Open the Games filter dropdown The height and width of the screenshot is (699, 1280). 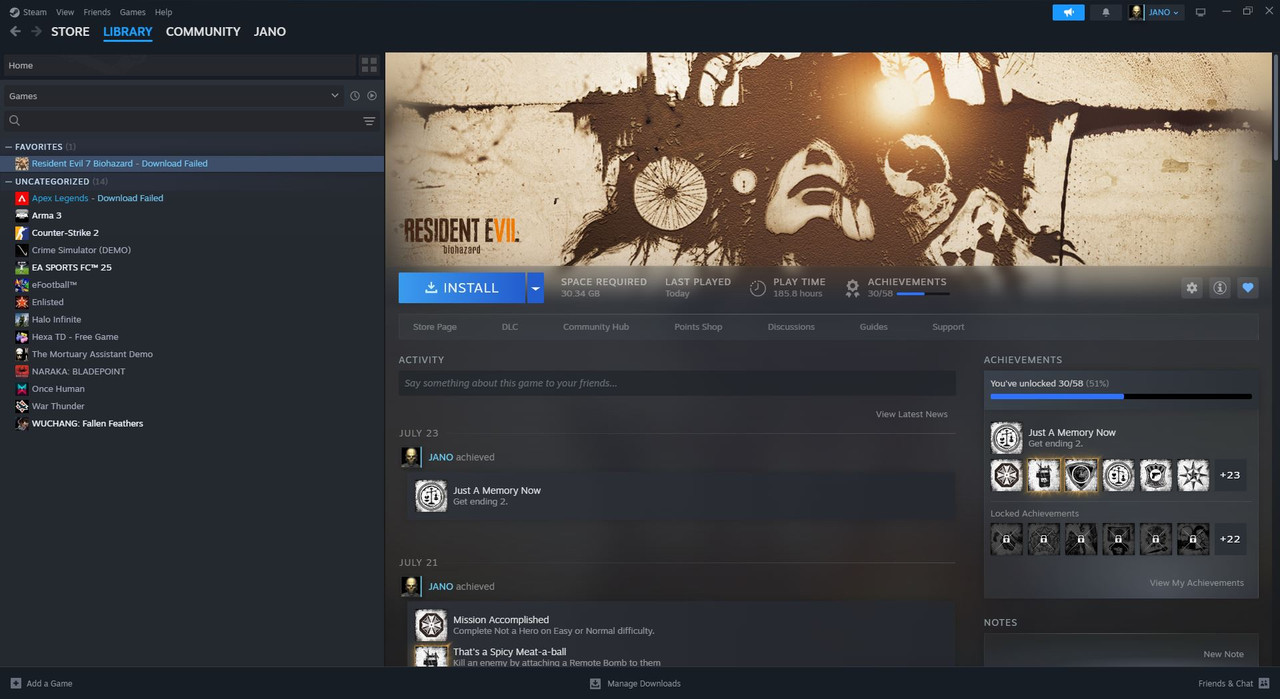[x=173, y=96]
